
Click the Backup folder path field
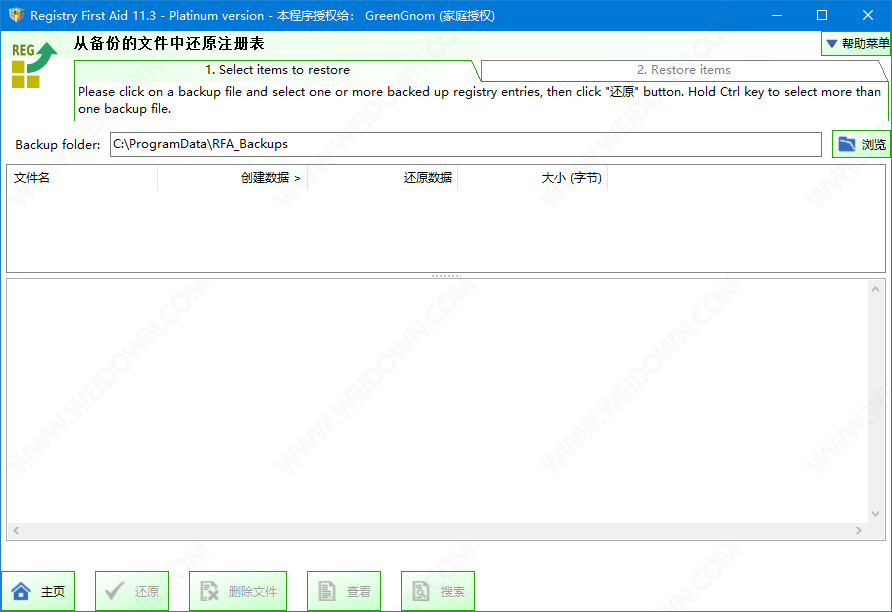pyautogui.click(x=465, y=144)
